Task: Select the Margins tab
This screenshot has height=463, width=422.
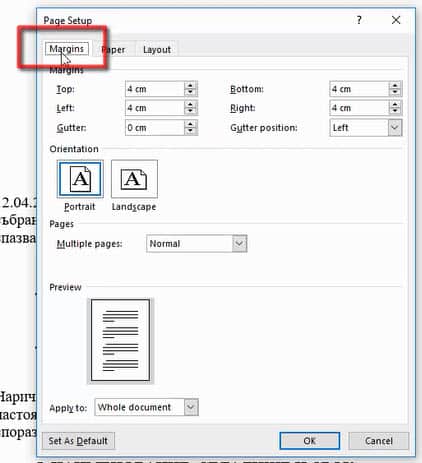Action: (67, 49)
